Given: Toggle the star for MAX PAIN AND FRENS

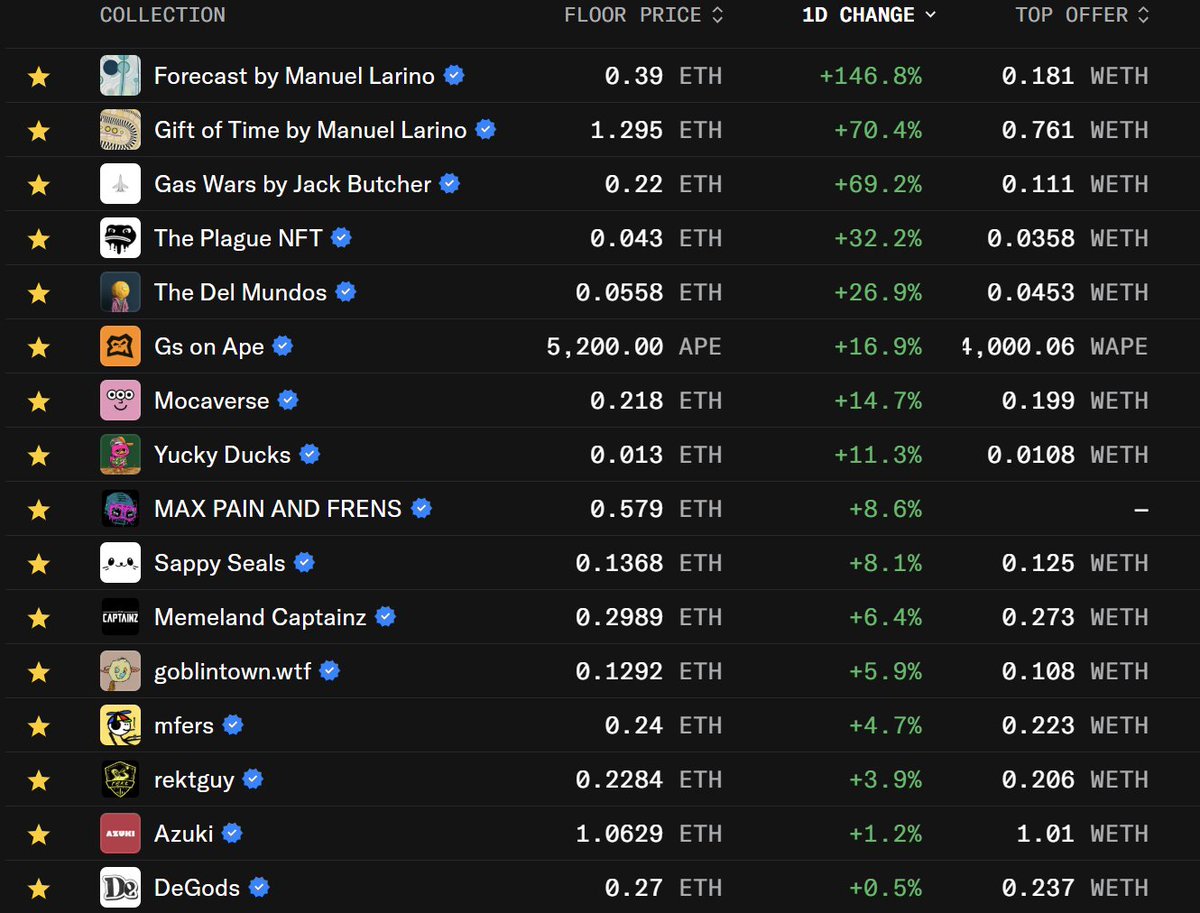Looking at the screenshot, I should click(x=39, y=508).
